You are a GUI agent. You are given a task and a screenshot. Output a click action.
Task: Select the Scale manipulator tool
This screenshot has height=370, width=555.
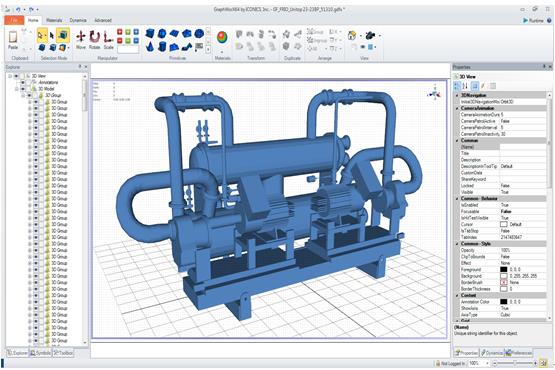[x=108, y=39]
